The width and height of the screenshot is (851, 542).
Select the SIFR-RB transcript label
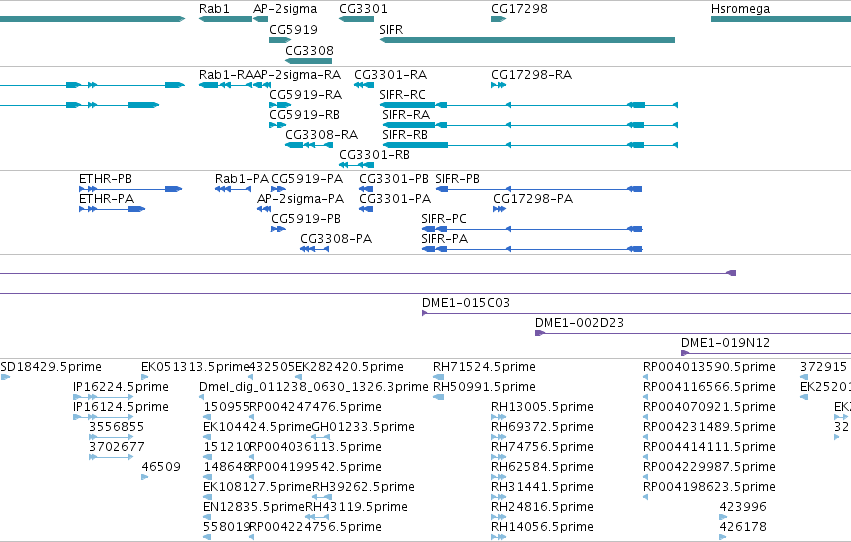click(405, 135)
